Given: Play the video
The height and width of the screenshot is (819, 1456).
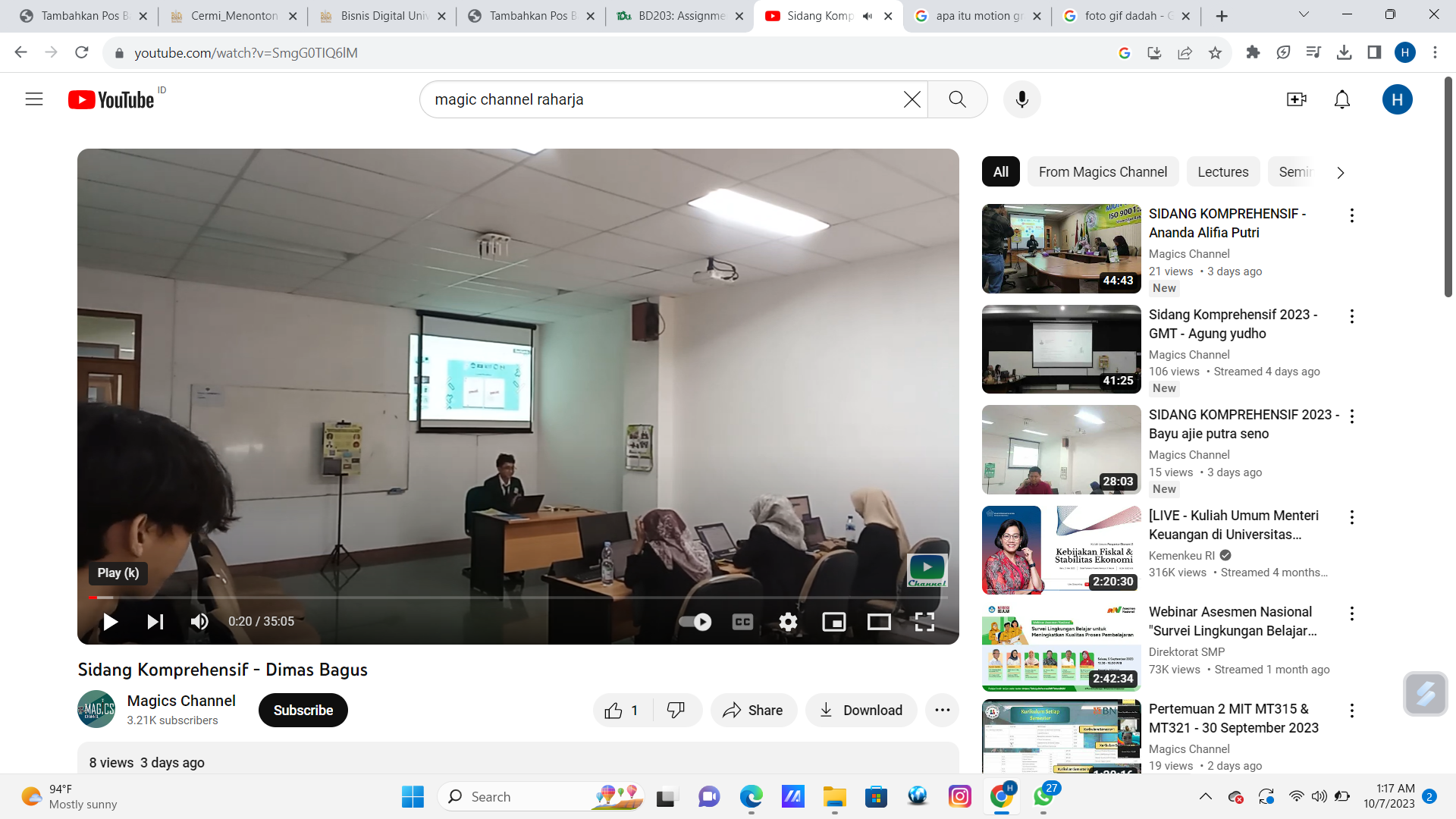Looking at the screenshot, I should 111,622.
